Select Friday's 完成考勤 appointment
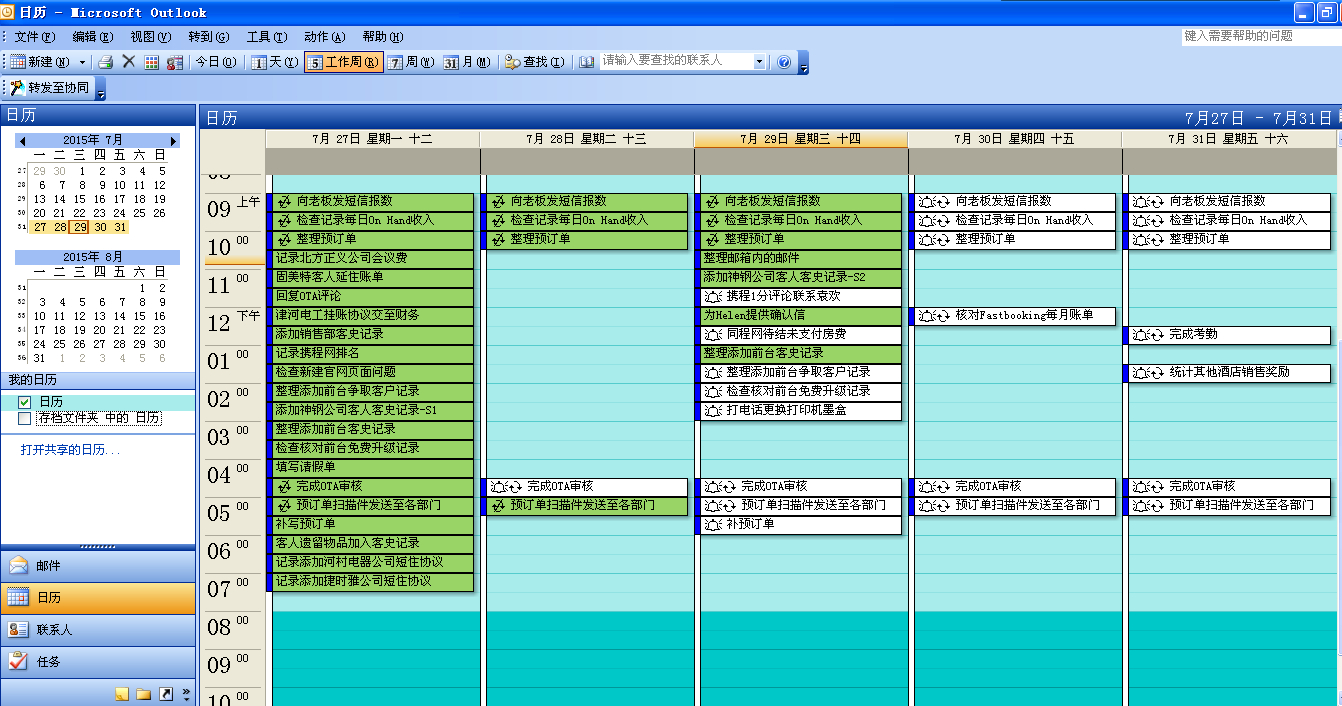1342x706 pixels. coord(1227,334)
